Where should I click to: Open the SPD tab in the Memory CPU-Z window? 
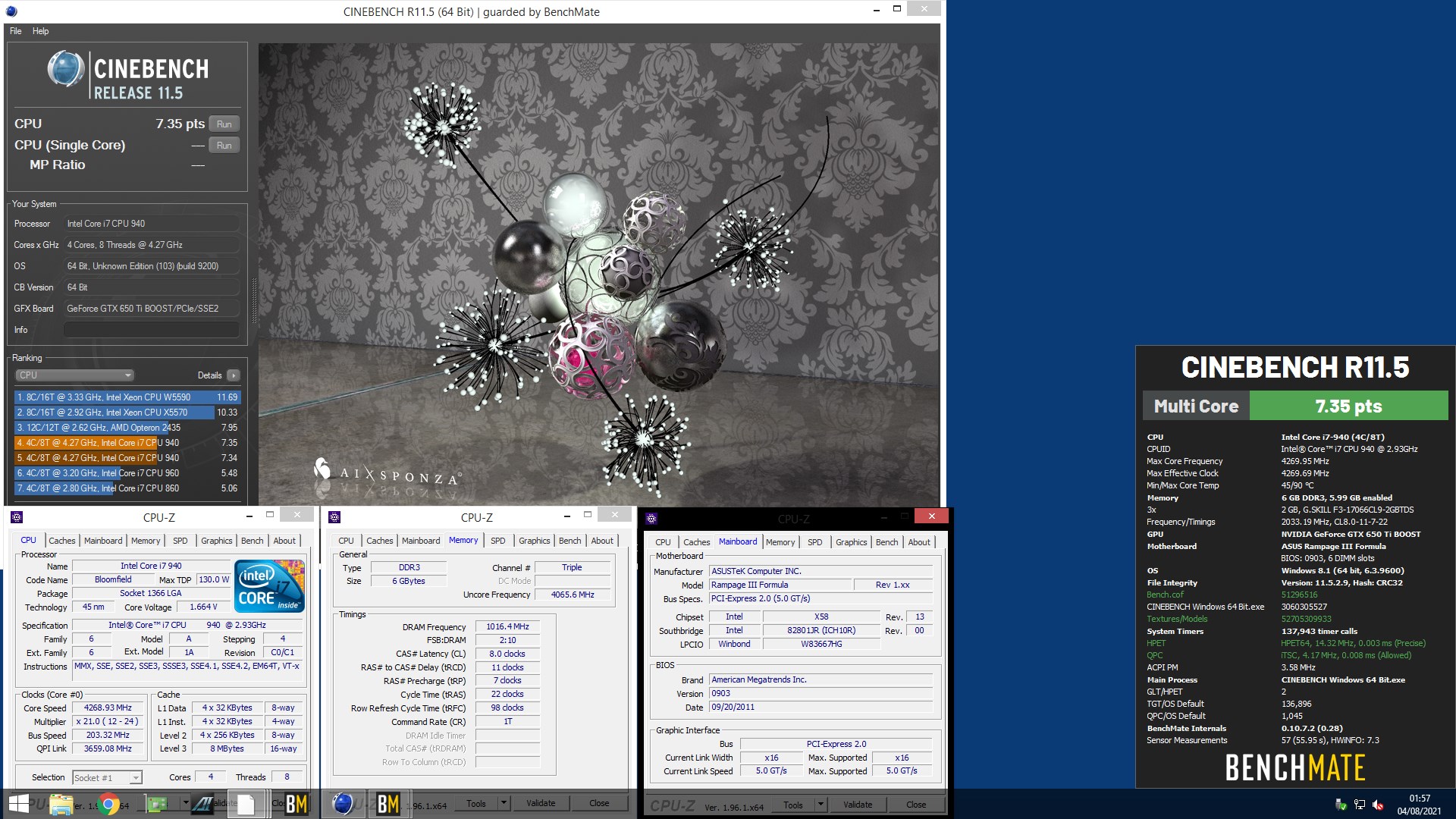[x=497, y=541]
